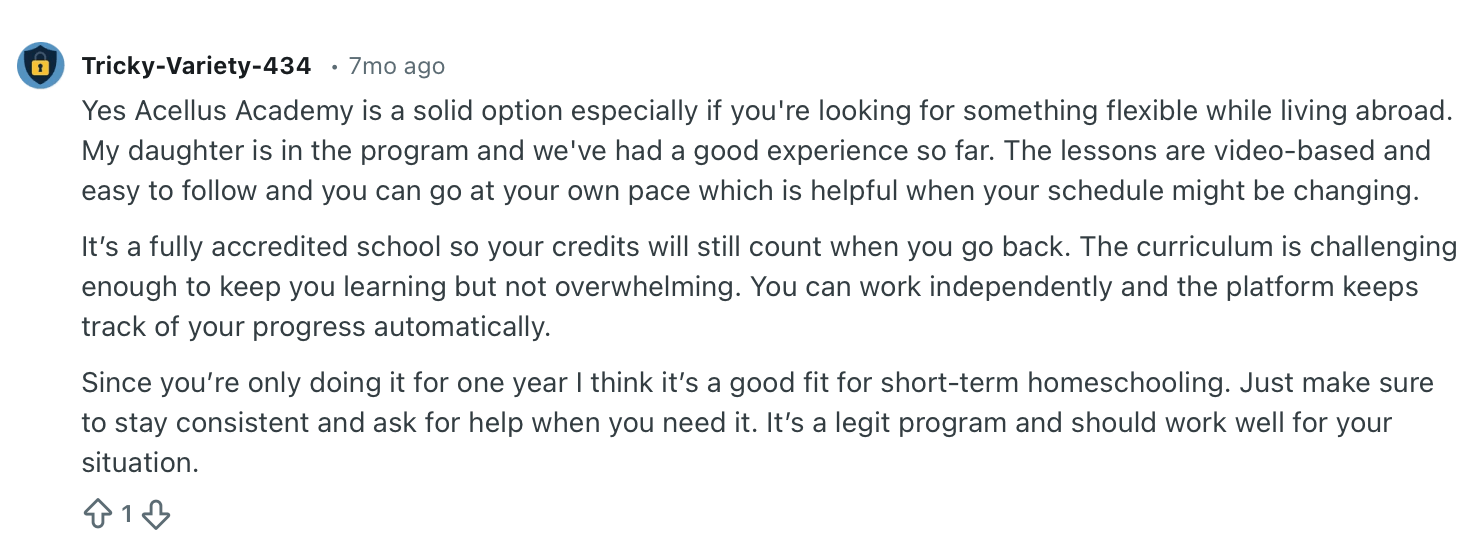Click the "7mo ago" timestamp
The image size is (1480, 554).
[x=396, y=66]
